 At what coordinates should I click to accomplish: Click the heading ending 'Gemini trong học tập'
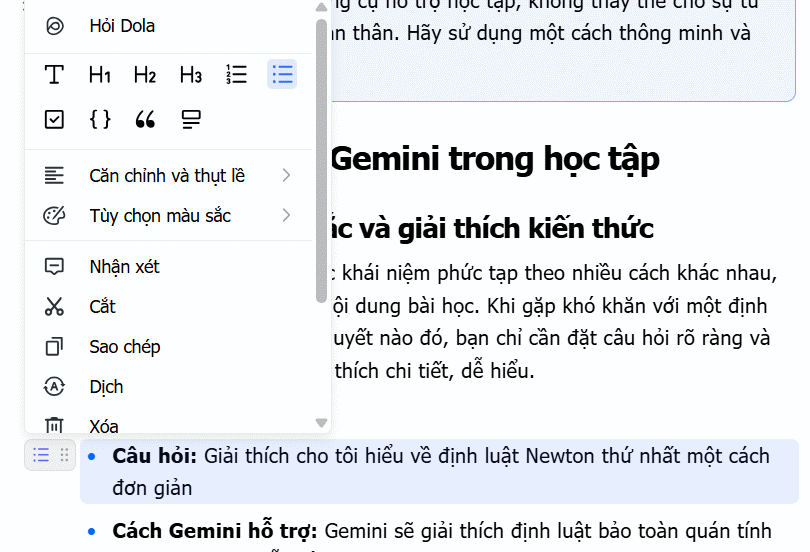click(495, 159)
